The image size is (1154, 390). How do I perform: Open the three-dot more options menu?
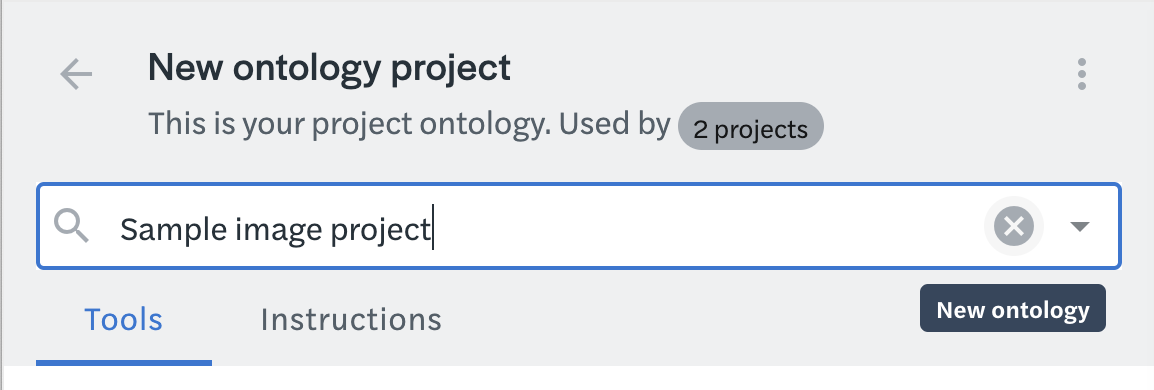point(1081,74)
